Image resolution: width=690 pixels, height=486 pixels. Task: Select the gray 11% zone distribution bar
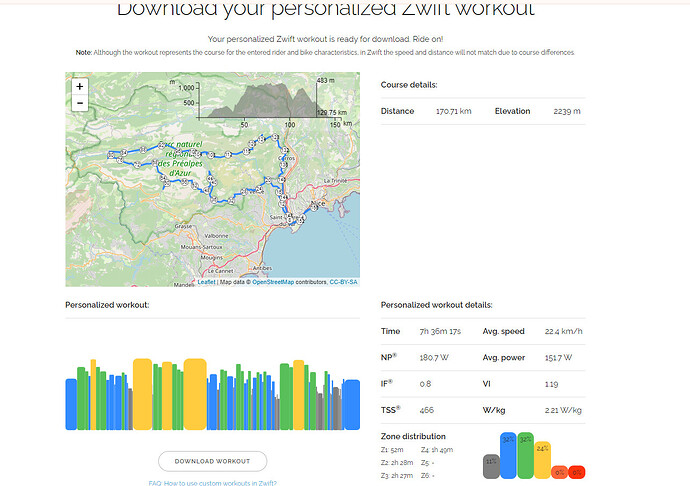coord(491,467)
